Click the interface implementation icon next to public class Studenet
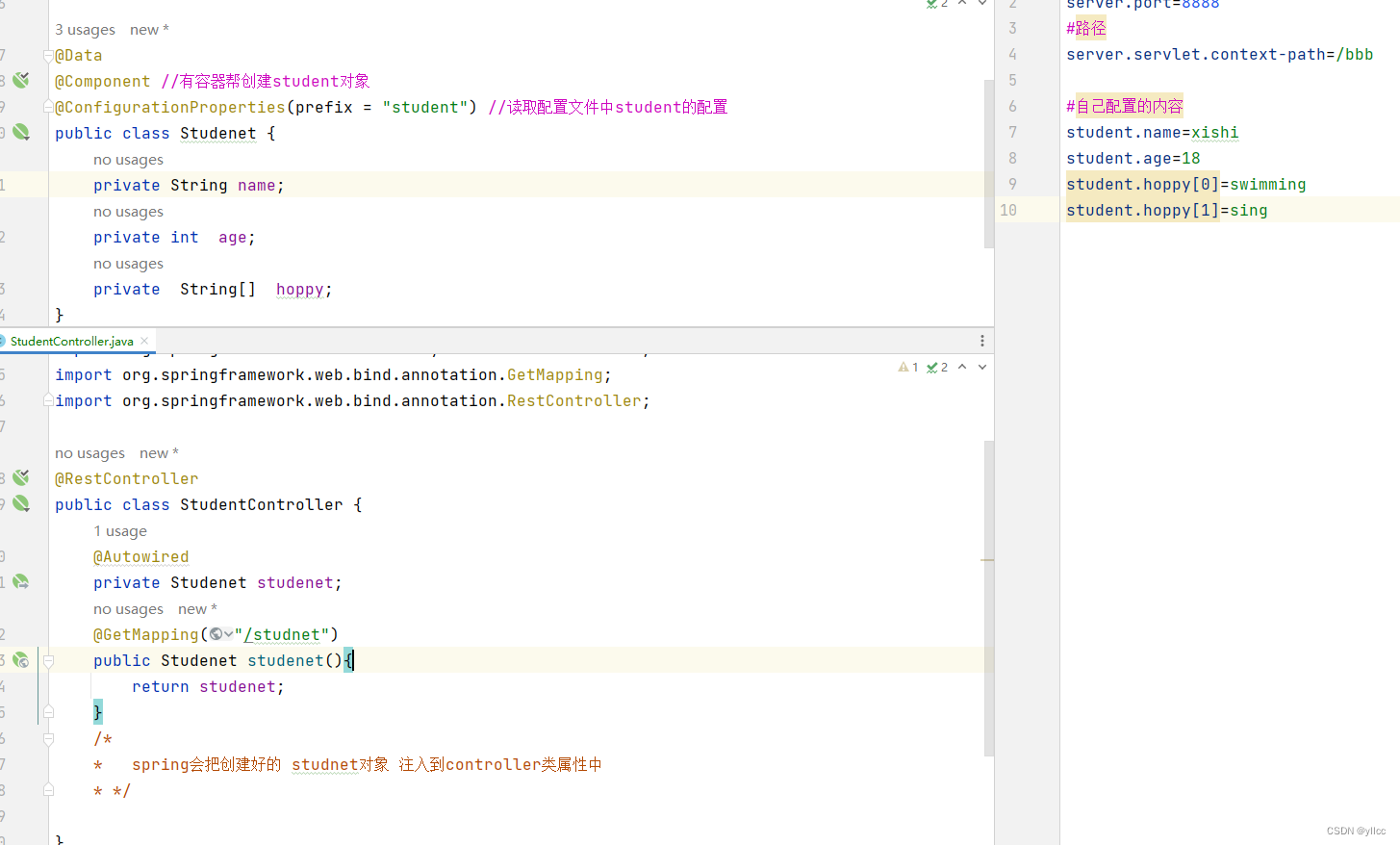This screenshot has width=1400, height=845. click(21, 131)
